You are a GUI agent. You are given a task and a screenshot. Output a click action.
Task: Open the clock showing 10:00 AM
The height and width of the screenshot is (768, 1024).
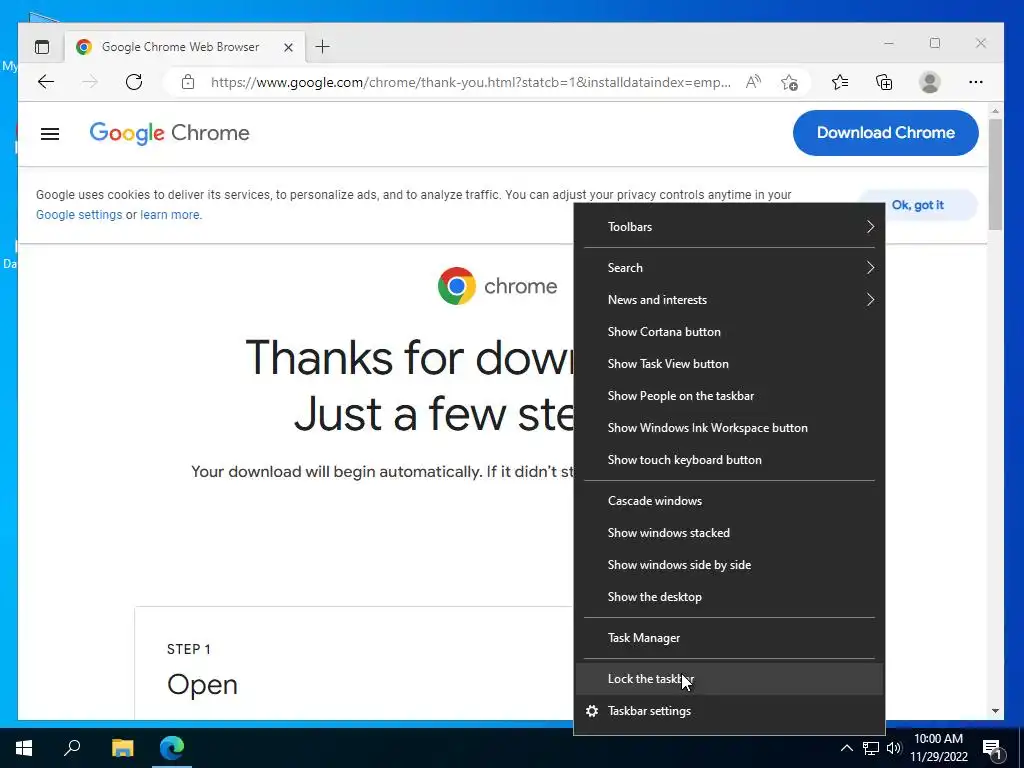click(939, 748)
